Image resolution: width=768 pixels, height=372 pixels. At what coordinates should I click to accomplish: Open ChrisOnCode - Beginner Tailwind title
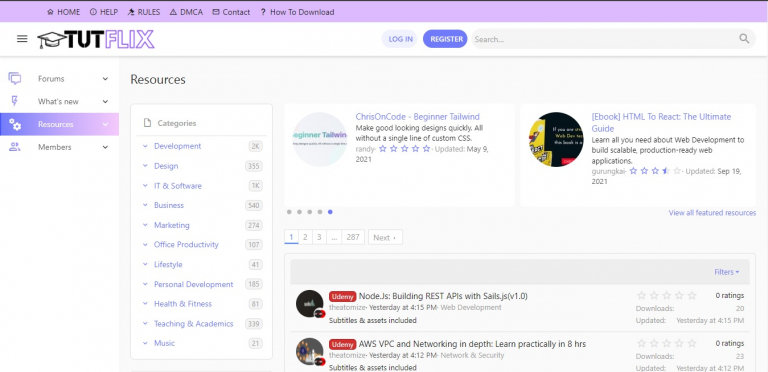(x=417, y=117)
